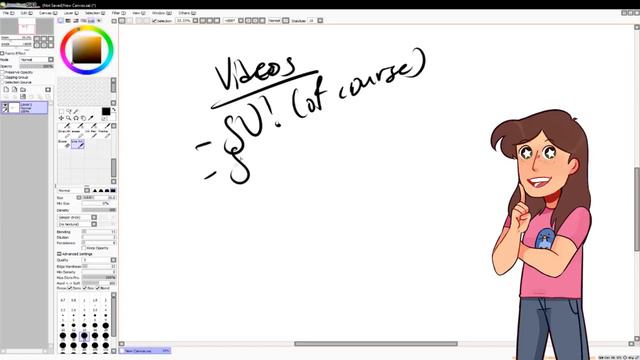Toggle the Selection checkbox in toolbar

click(154, 21)
